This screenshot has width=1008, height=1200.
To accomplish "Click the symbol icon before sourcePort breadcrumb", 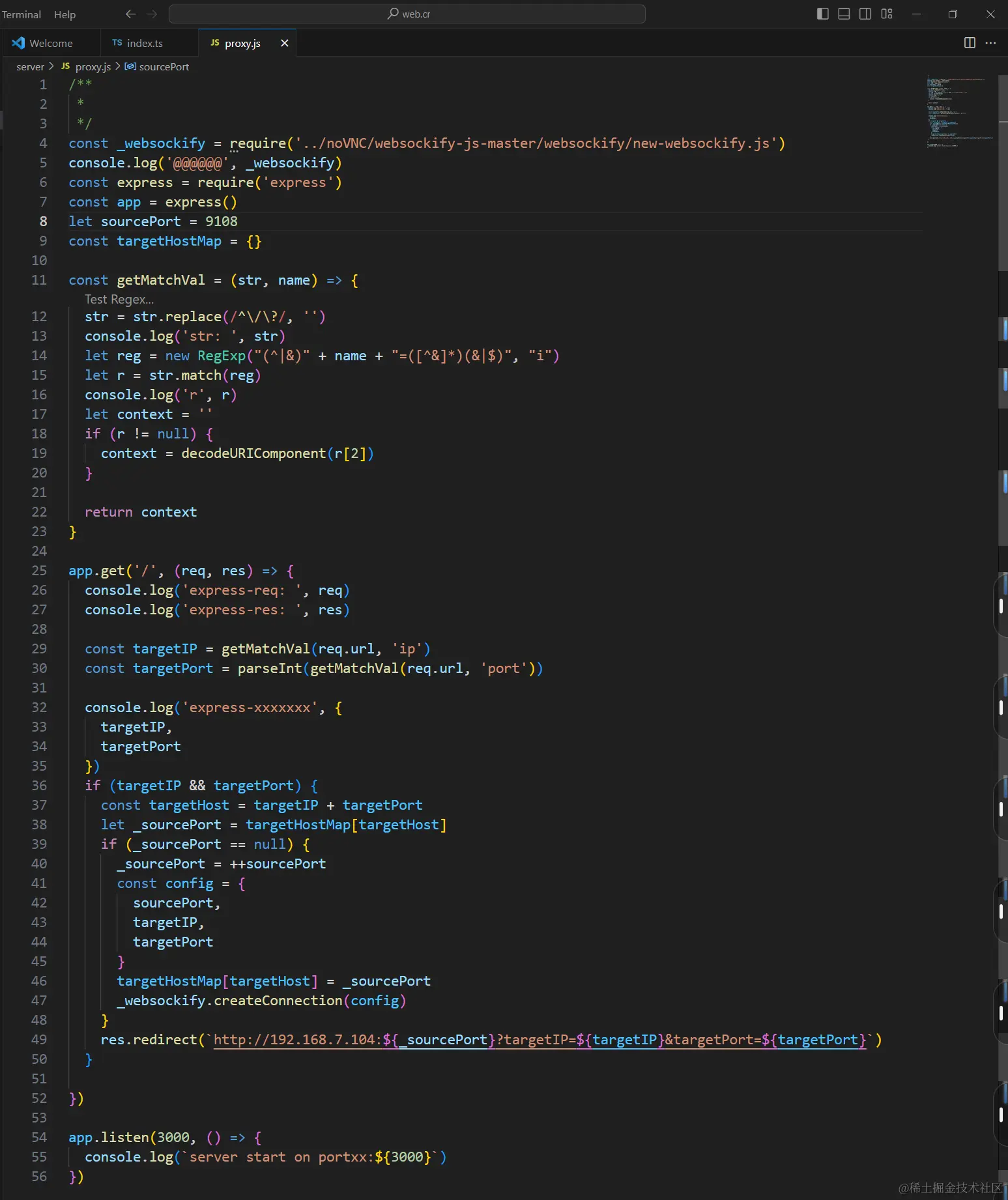I will coord(130,66).
